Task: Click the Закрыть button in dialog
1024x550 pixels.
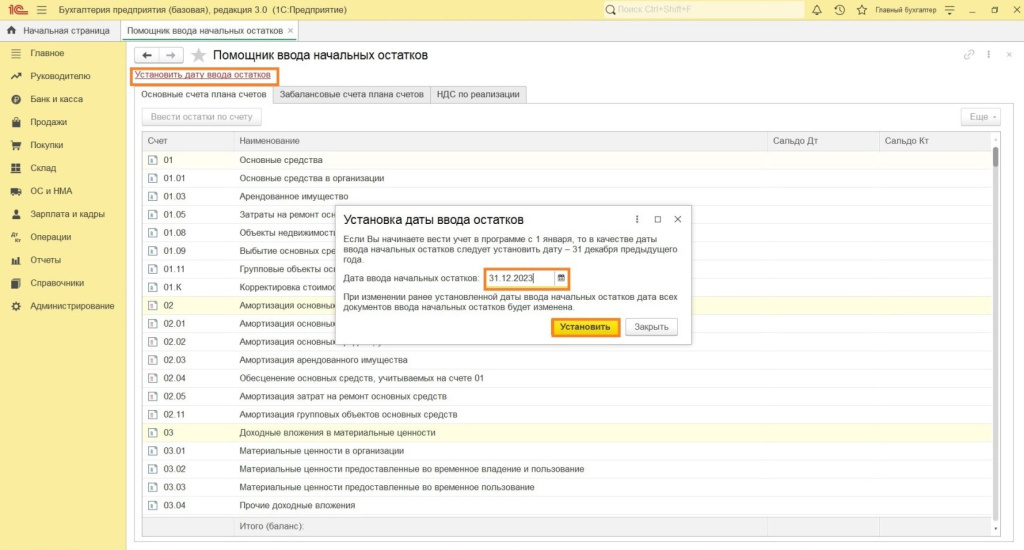Action: tap(651, 327)
